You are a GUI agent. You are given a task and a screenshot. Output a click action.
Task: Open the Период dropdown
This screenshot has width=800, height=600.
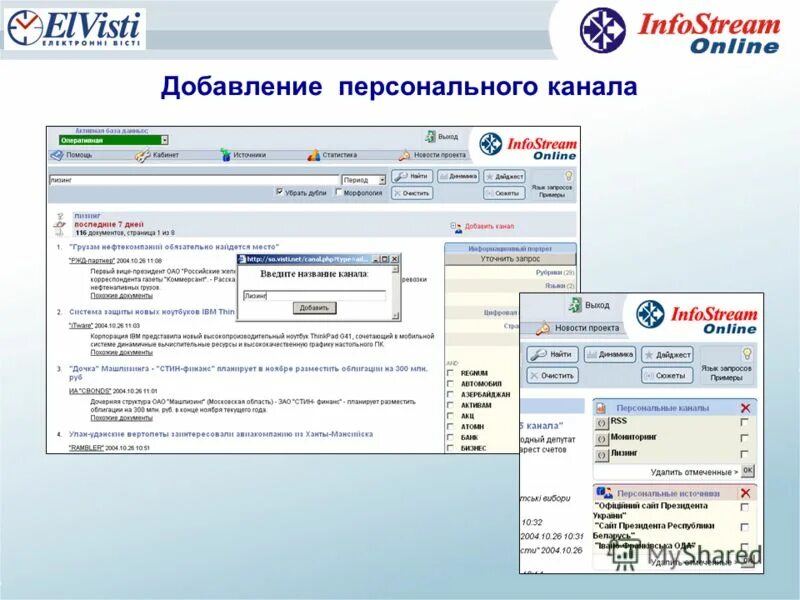click(x=364, y=180)
